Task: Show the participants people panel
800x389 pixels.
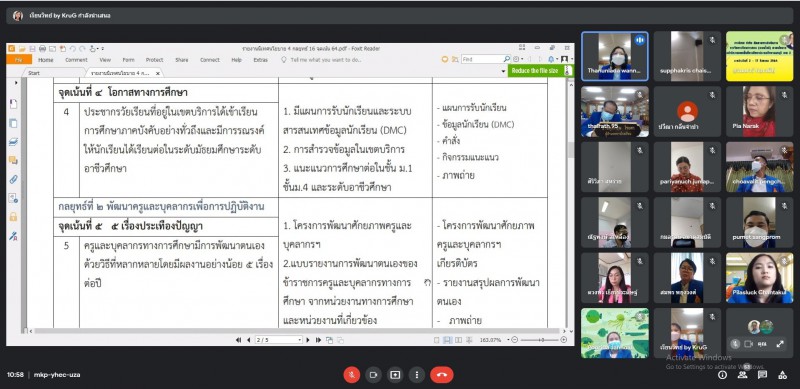Action: pyautogui.click(x=742, y=375)
